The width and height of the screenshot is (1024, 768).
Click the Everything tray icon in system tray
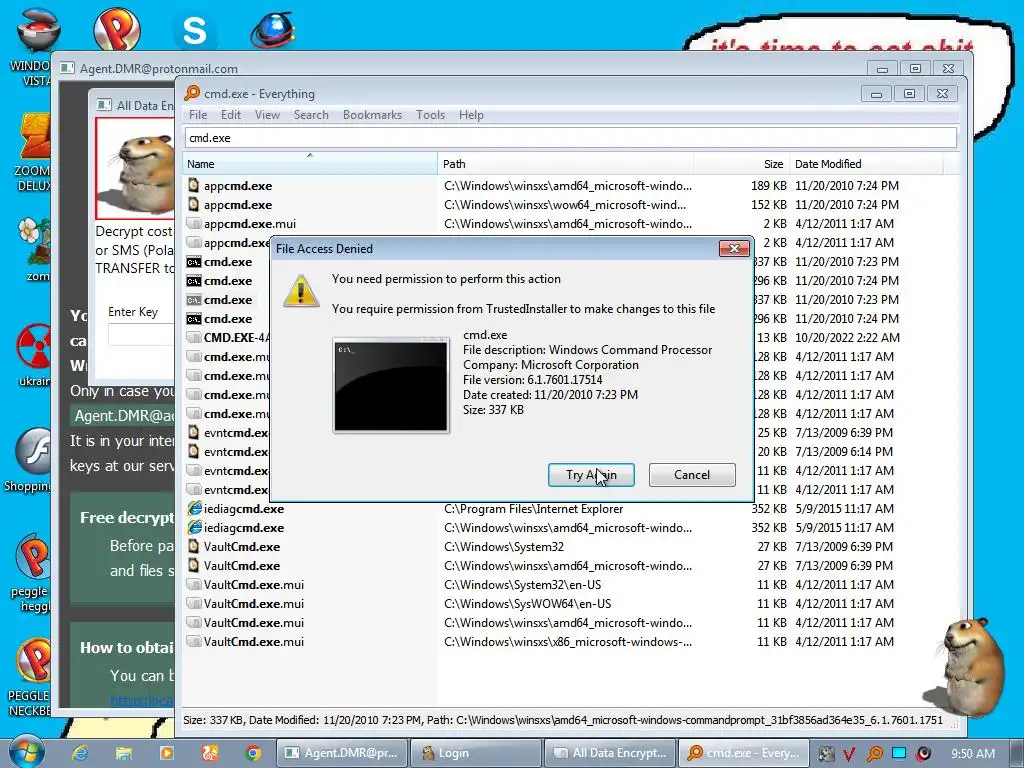(875, 753)
